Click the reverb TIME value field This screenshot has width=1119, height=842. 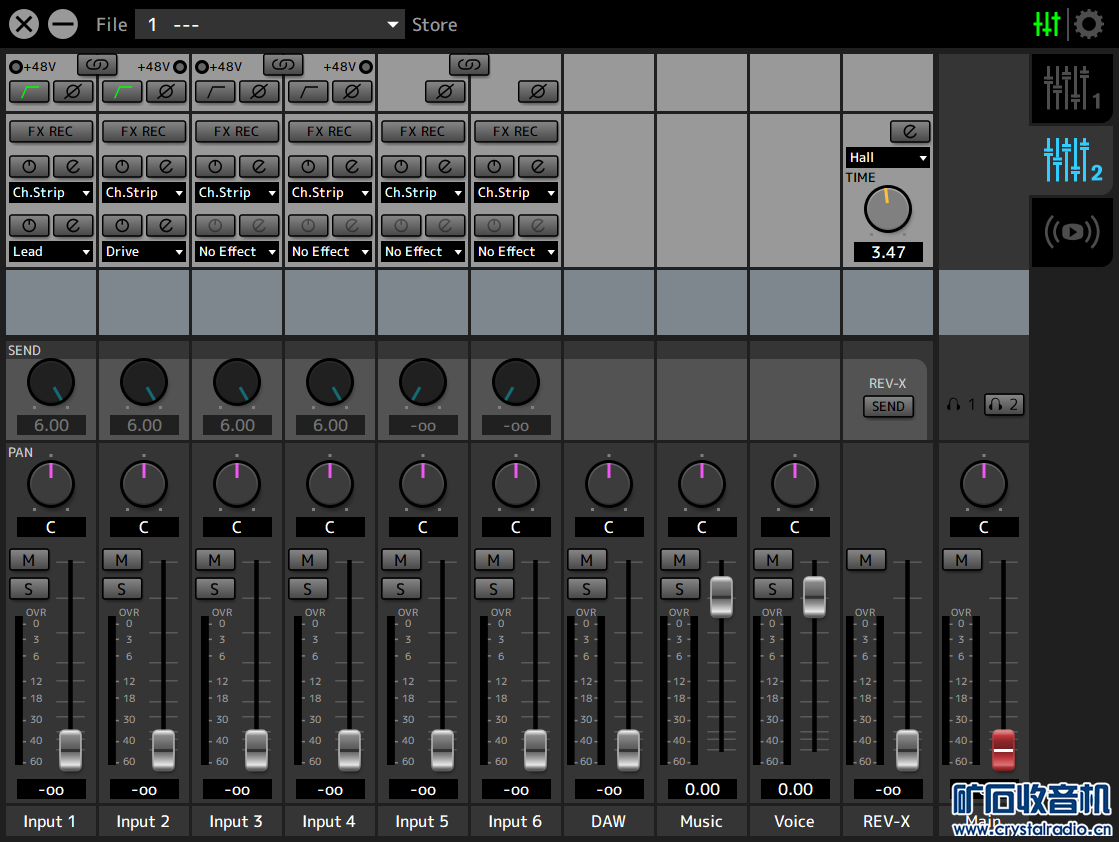(x=888, y=252)
